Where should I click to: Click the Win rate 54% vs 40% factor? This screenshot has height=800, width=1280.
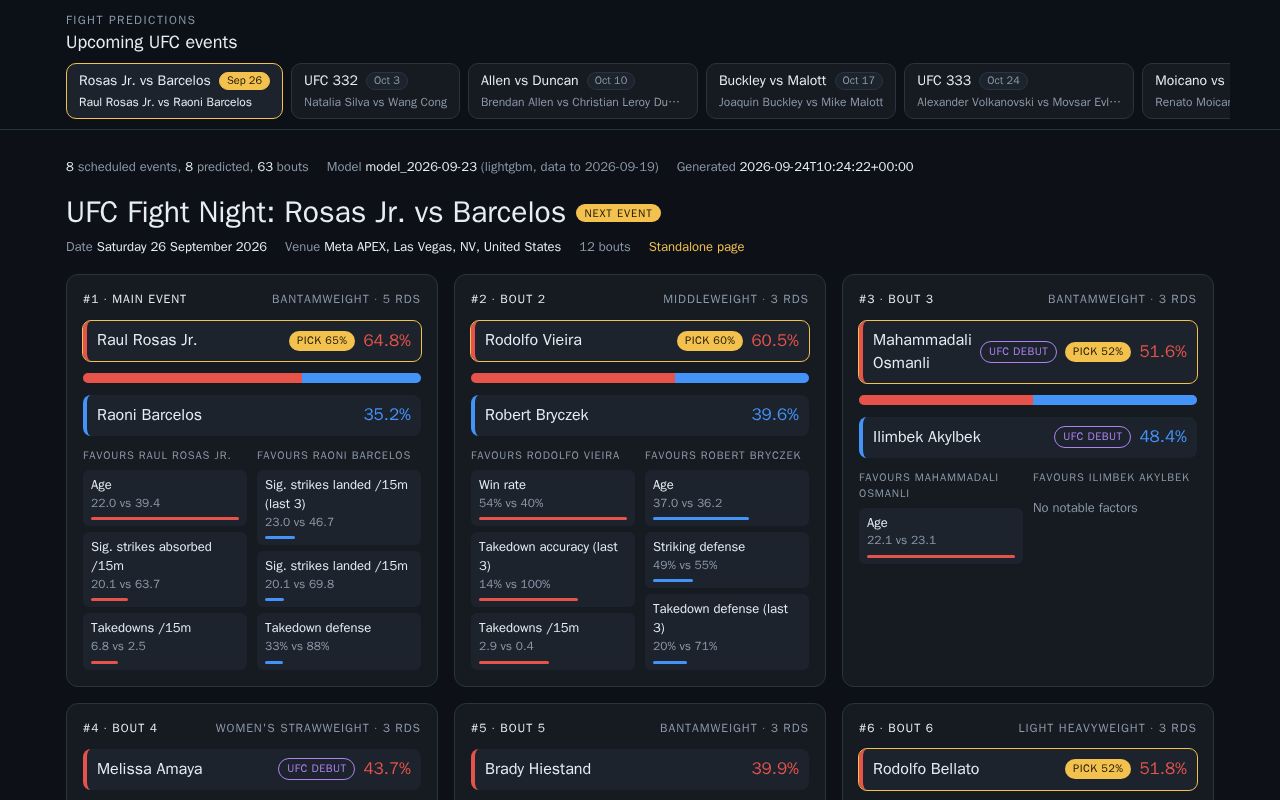[x=553, y=498]
